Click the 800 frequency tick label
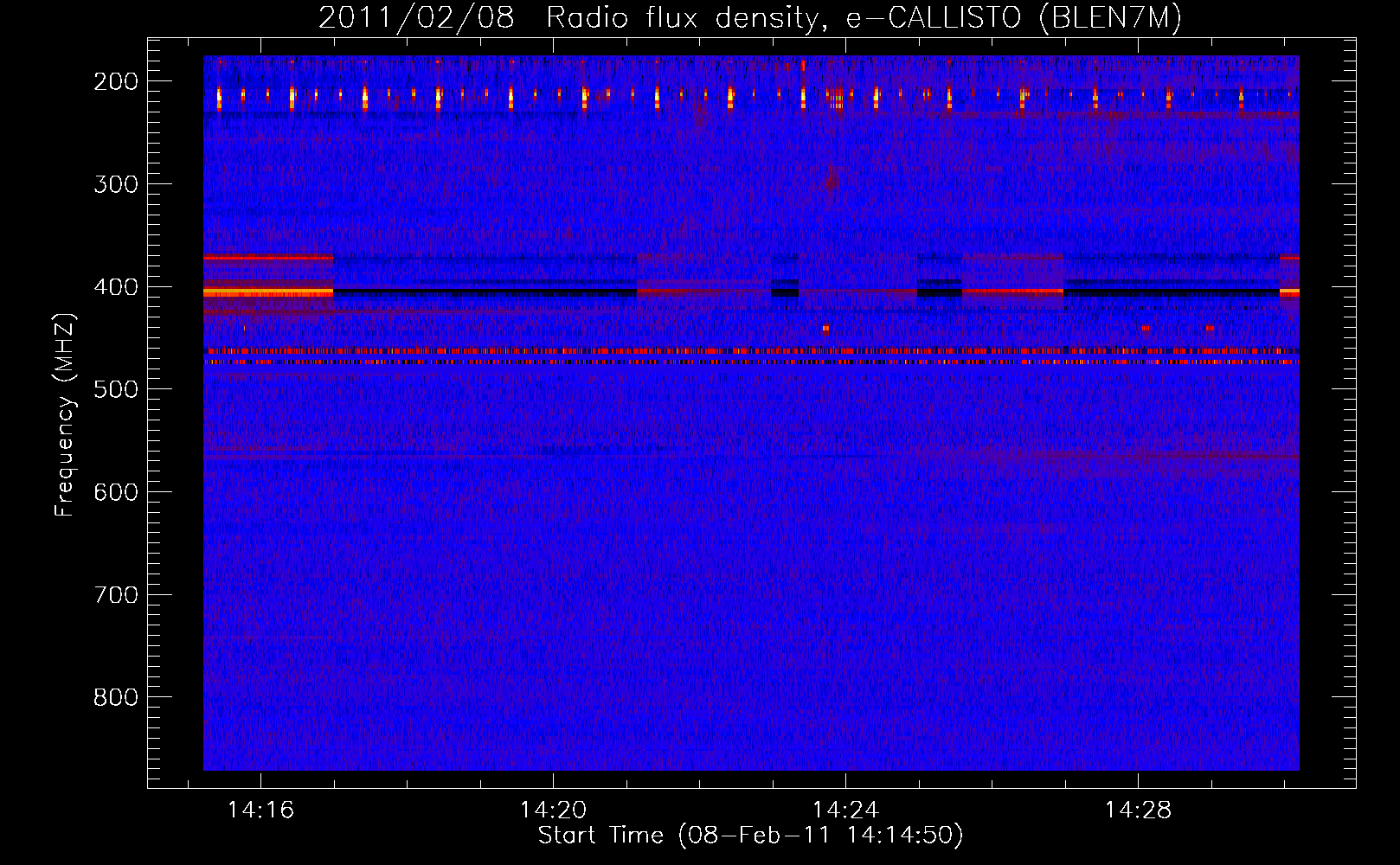 point(116,697)
